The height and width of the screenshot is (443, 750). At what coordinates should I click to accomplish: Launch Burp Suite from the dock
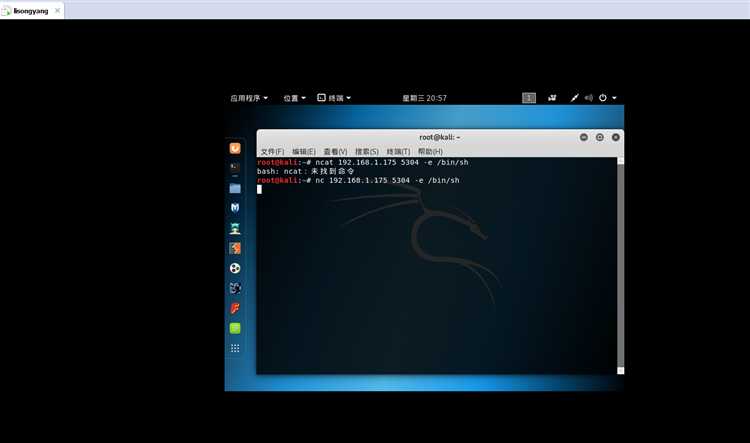click(235, 248)
